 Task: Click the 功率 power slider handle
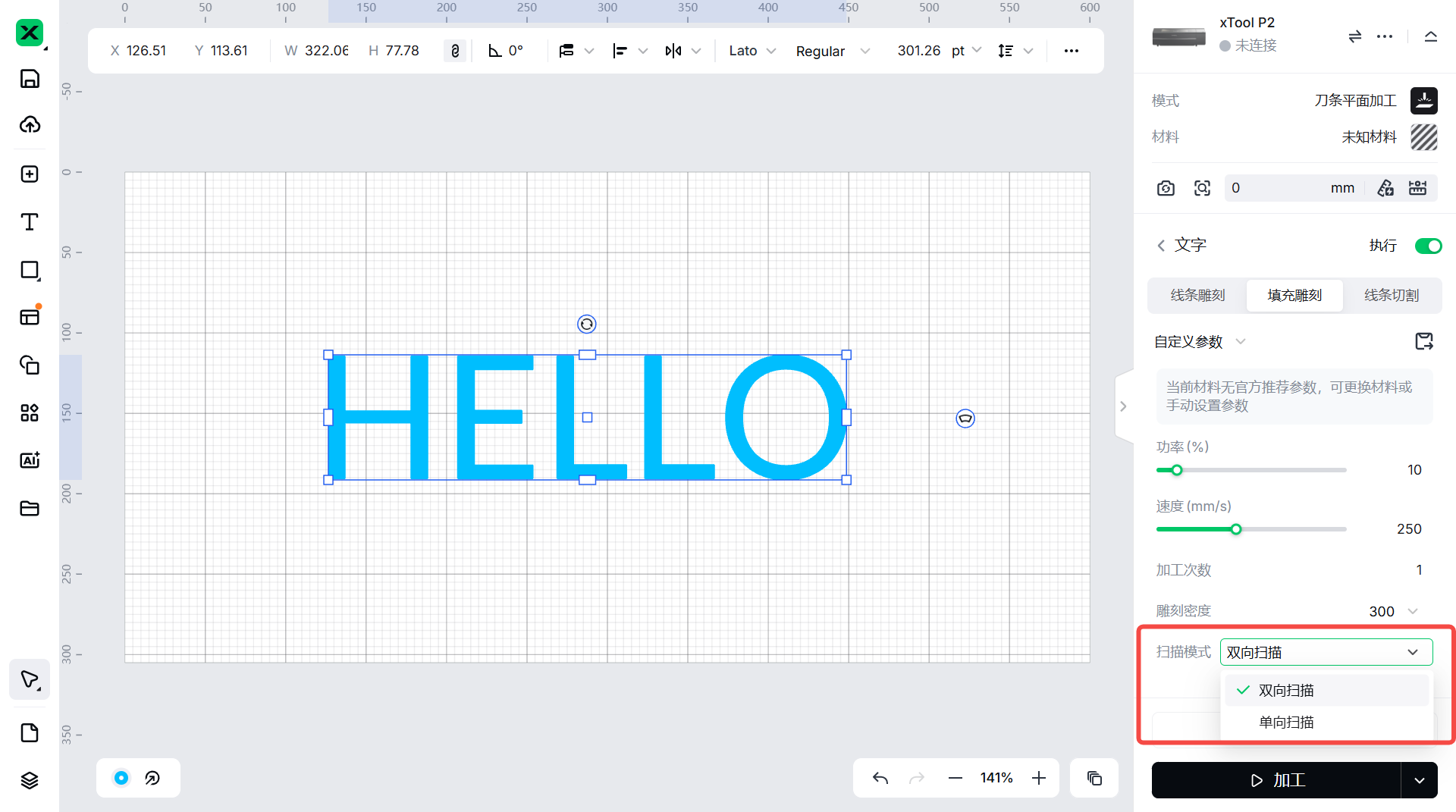pyautogui.click(x=1177, y=470)
